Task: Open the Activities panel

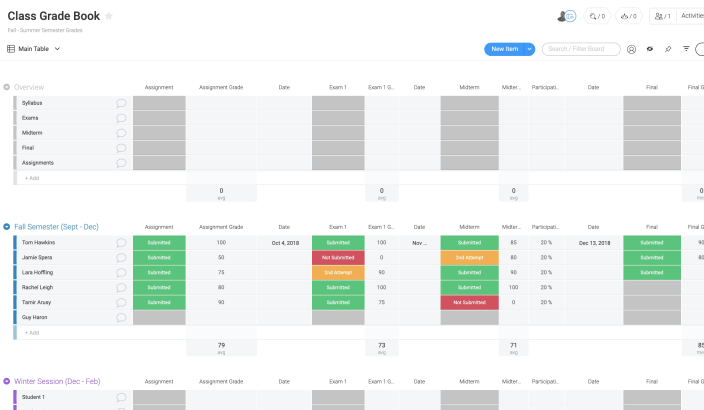Action: (x=691, y=16)
